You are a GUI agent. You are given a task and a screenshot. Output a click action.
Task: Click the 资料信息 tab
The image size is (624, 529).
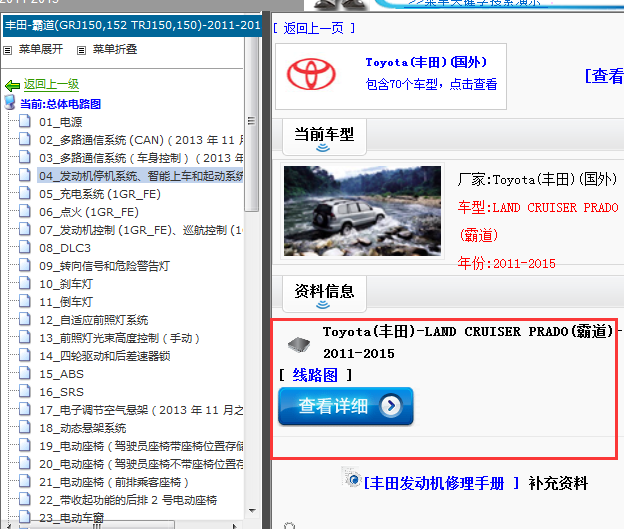pyautogui.click(x=324, y=294)
